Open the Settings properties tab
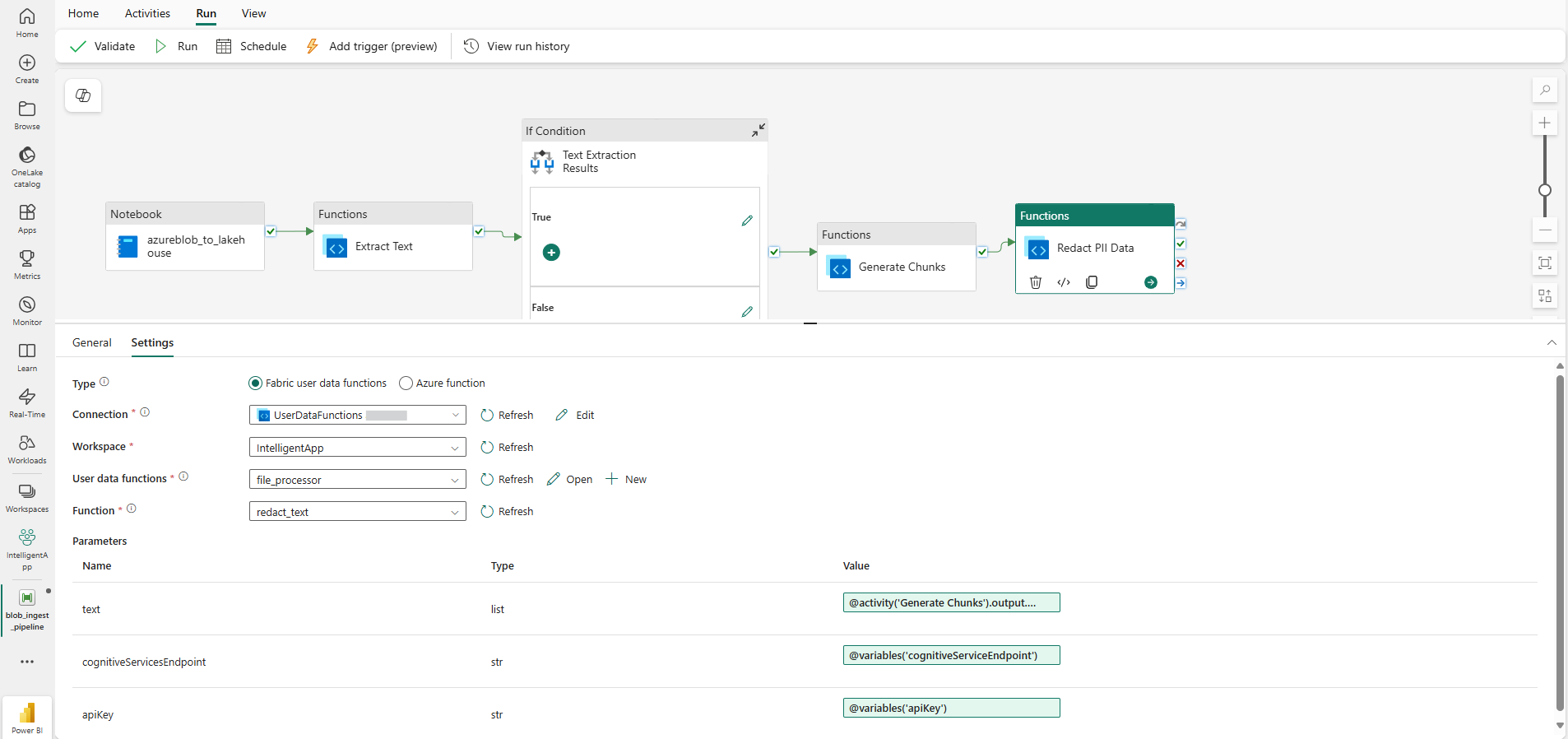1568x739 pixels. pyautogui.click(x=152, y=342)
